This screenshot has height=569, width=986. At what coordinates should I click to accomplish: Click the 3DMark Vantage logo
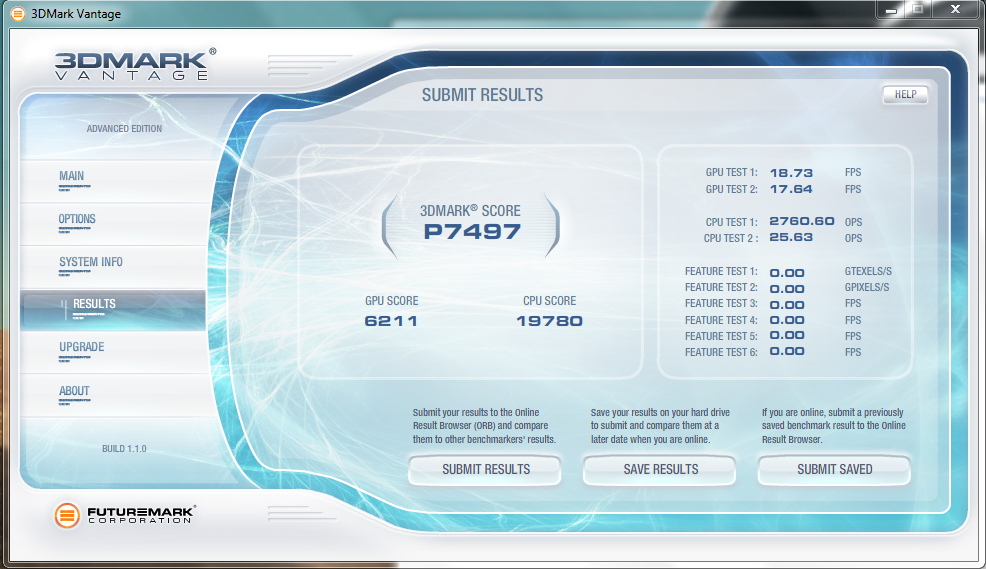coord(135,64)
